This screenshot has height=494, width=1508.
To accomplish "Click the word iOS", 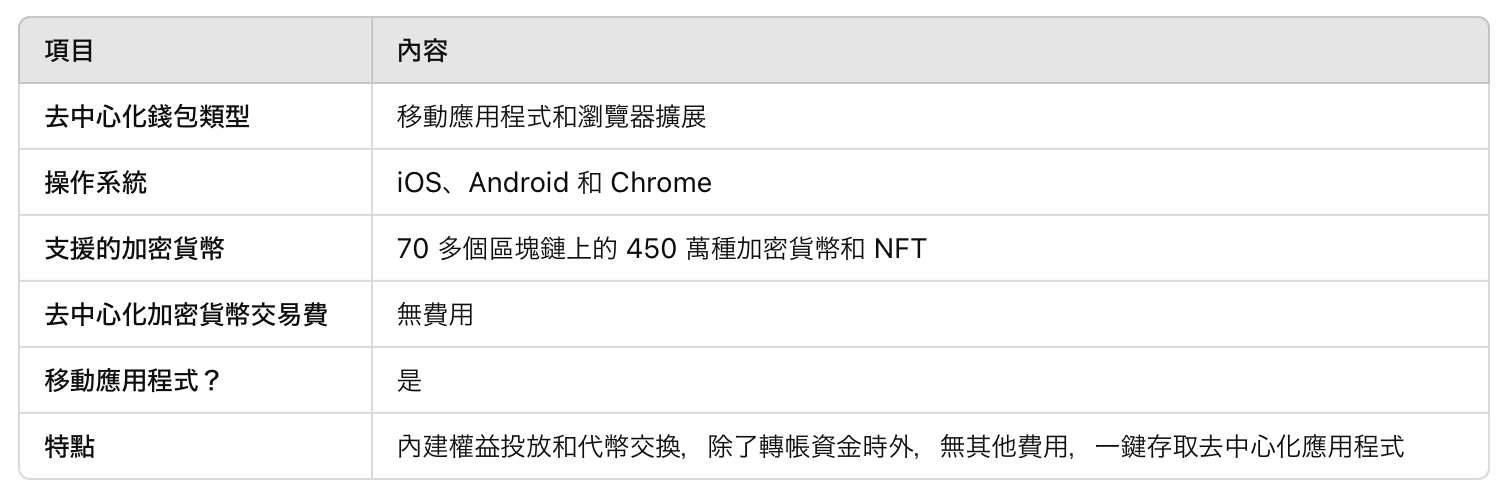I will [x=422, y=183].
